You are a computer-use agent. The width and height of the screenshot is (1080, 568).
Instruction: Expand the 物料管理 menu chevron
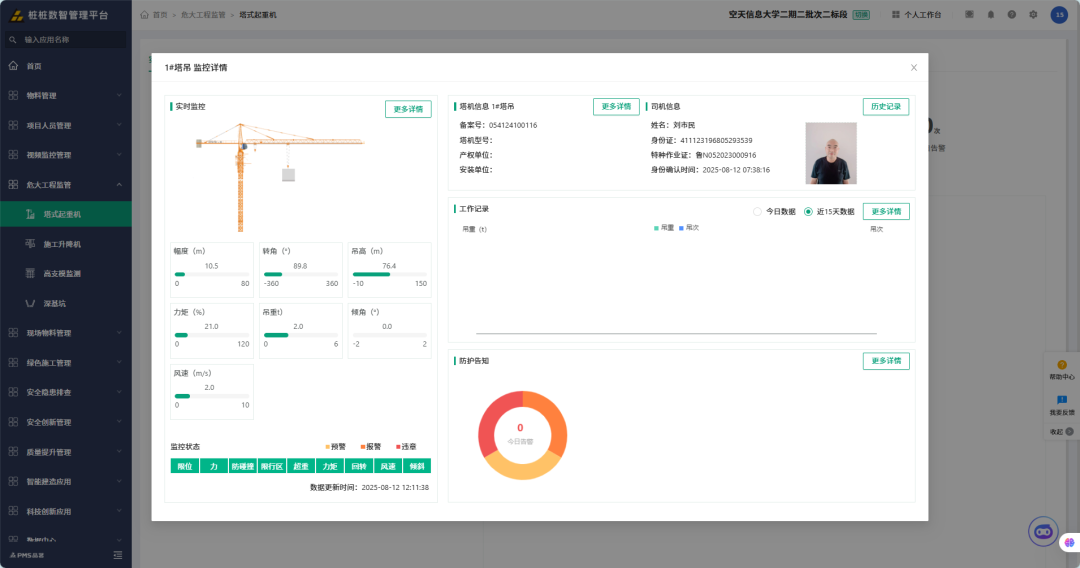119,96
